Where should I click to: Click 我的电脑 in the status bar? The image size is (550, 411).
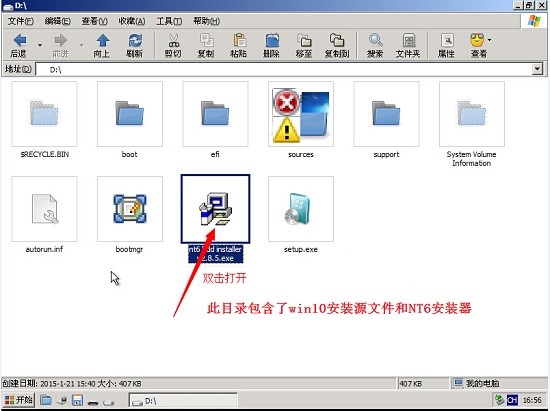click(x=482, y=383)
